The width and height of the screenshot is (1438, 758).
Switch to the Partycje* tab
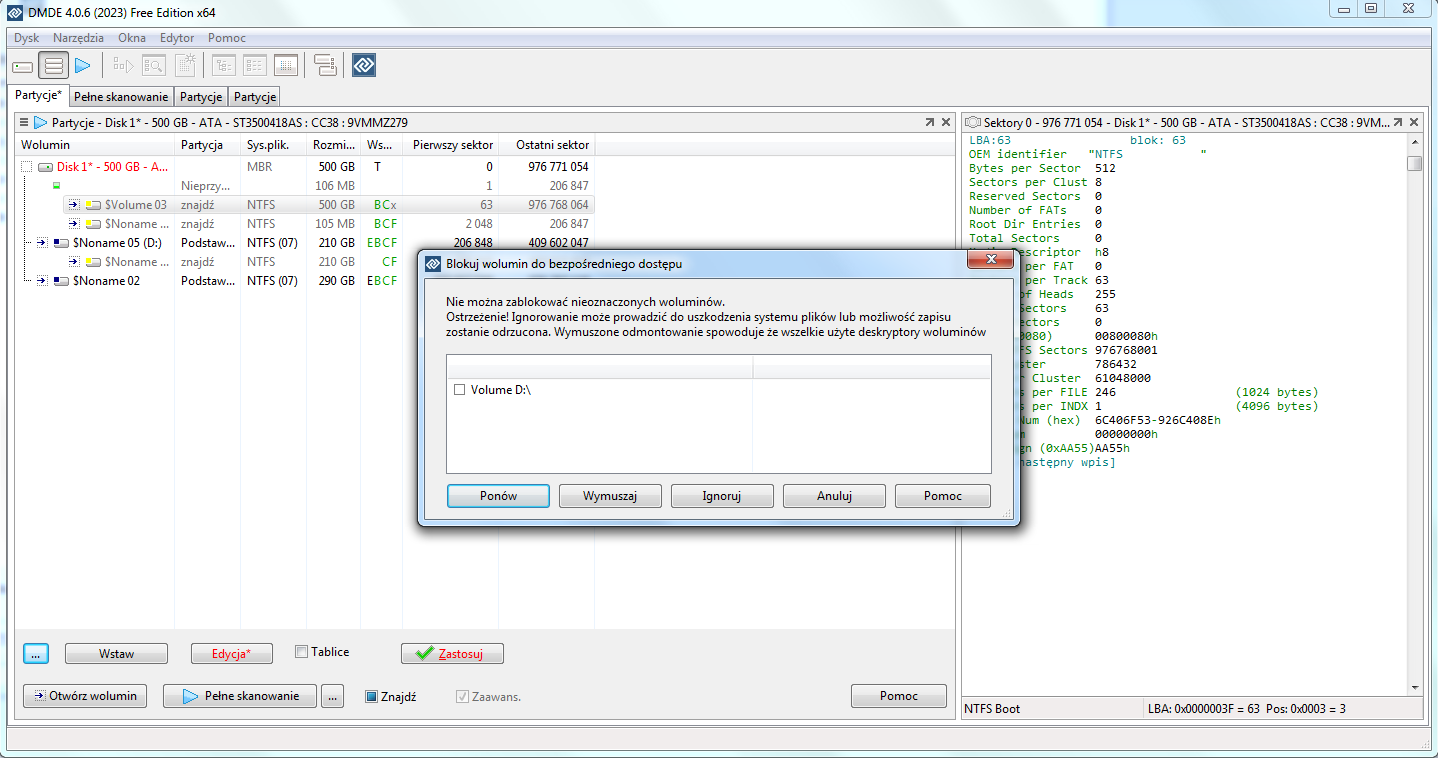tap(38, 96)
